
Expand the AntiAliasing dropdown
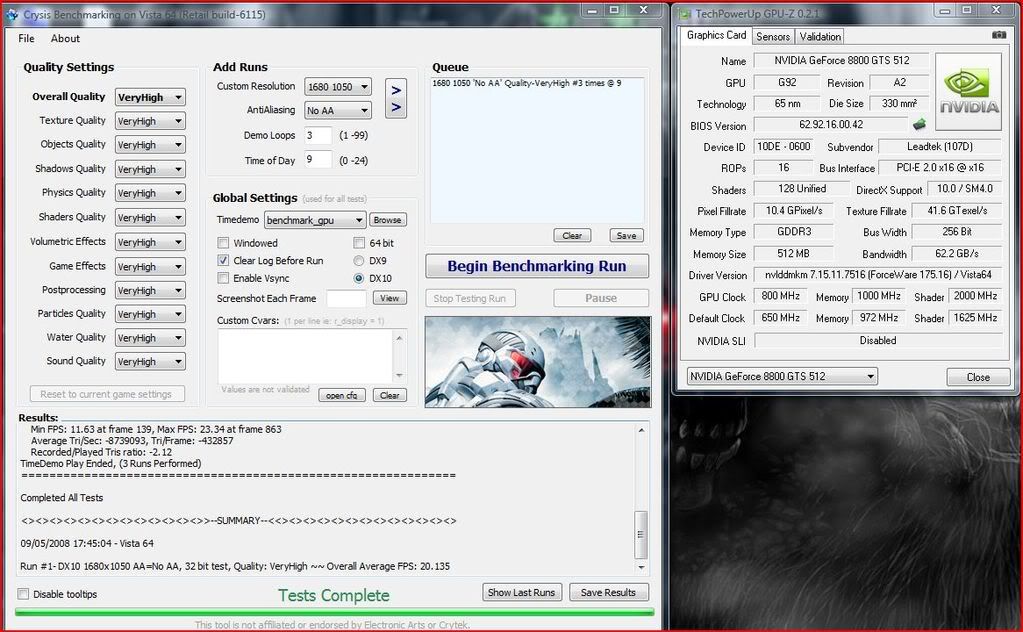tap(338, 111)
